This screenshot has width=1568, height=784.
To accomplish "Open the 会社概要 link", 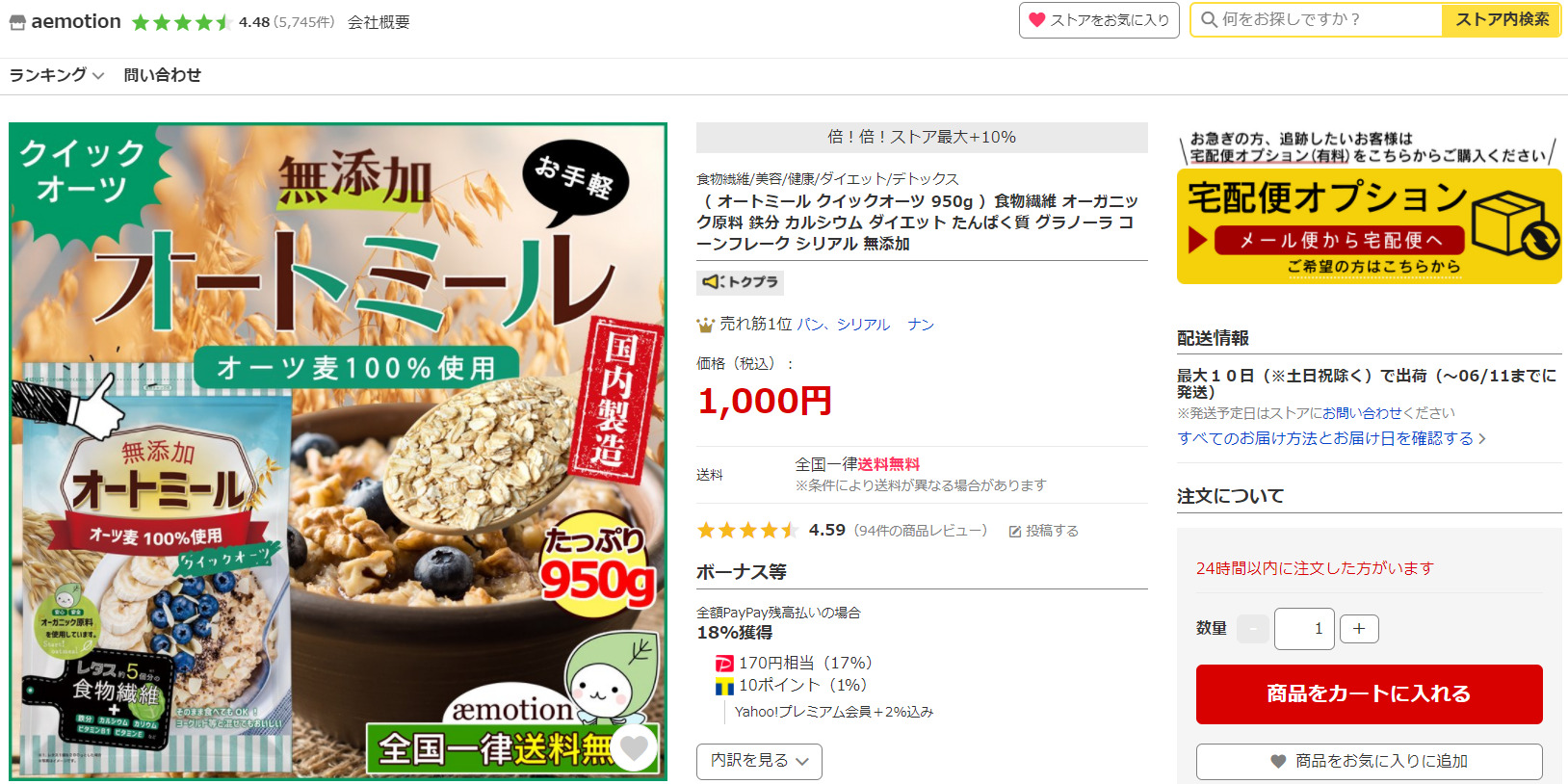I will (x=379, y=22).
